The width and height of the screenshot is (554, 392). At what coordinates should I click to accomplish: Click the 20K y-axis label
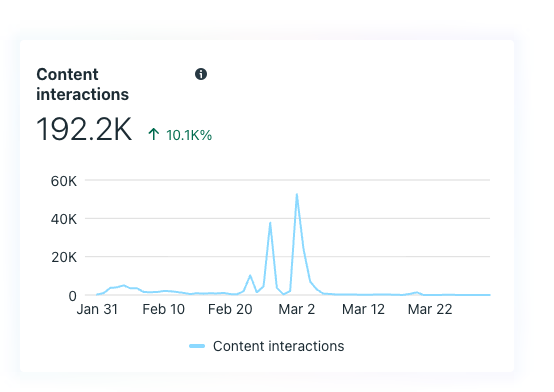(64, 257)
